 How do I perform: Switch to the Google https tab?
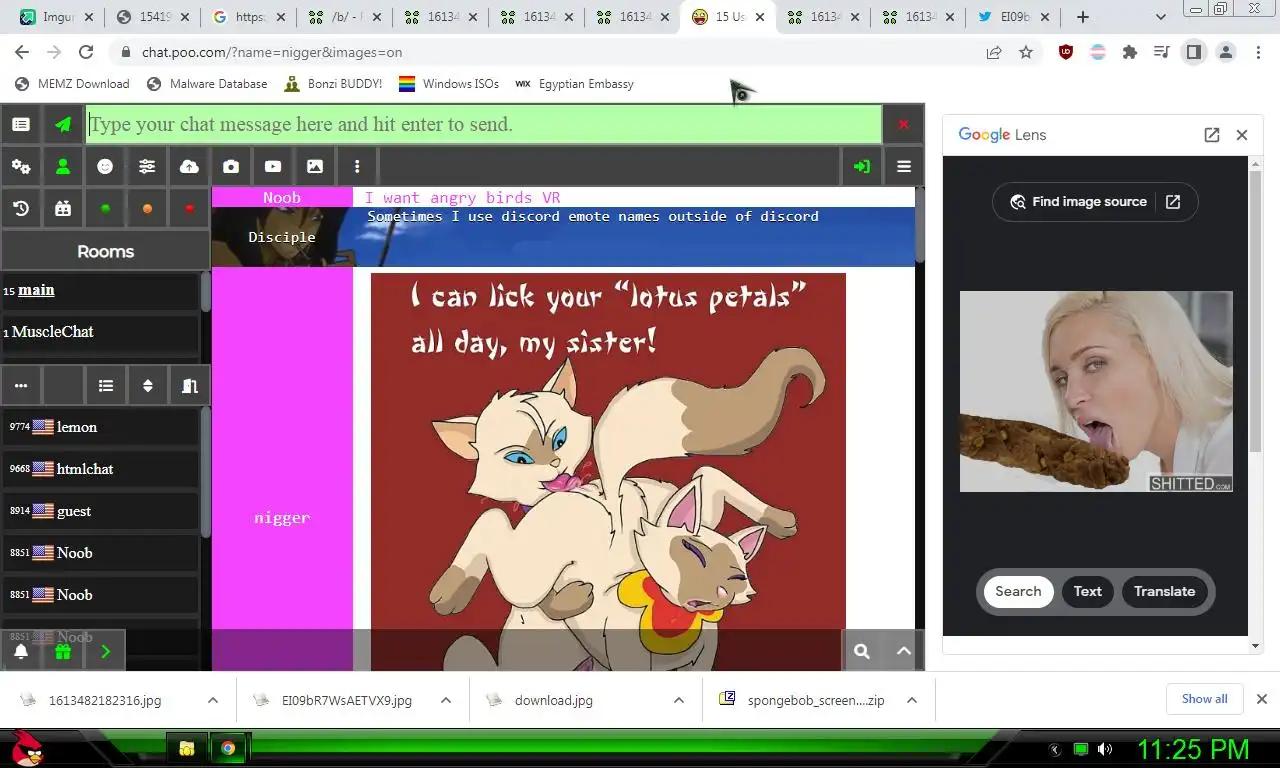coord(249,17)
